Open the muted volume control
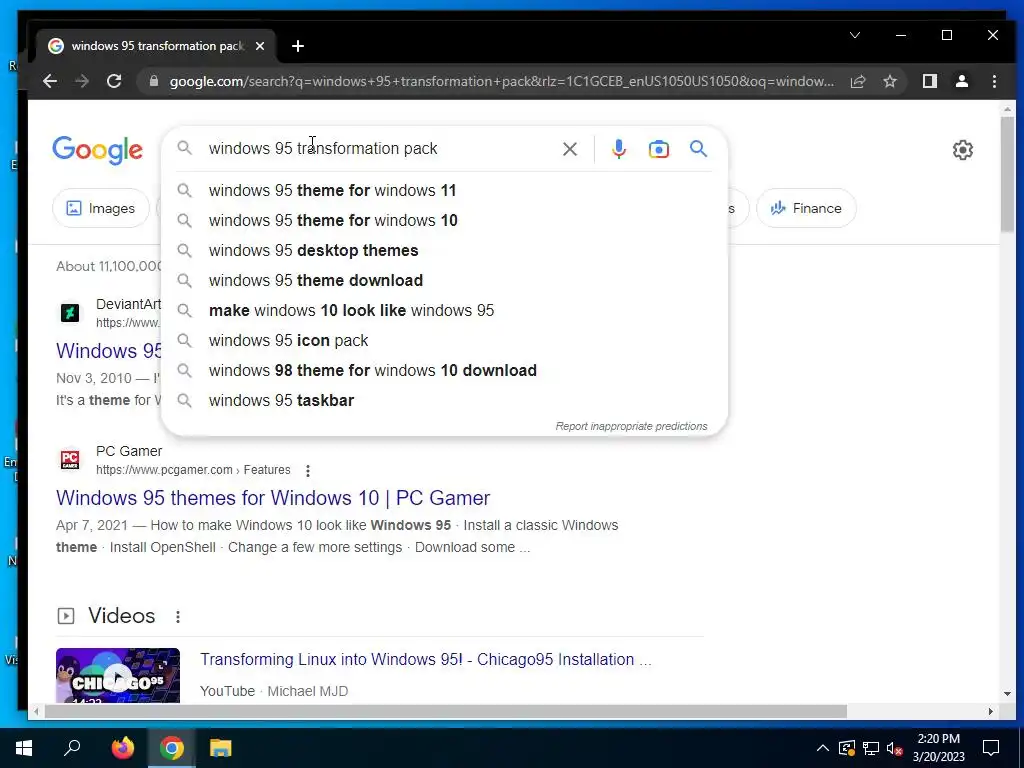 click(x=894, y=748)
